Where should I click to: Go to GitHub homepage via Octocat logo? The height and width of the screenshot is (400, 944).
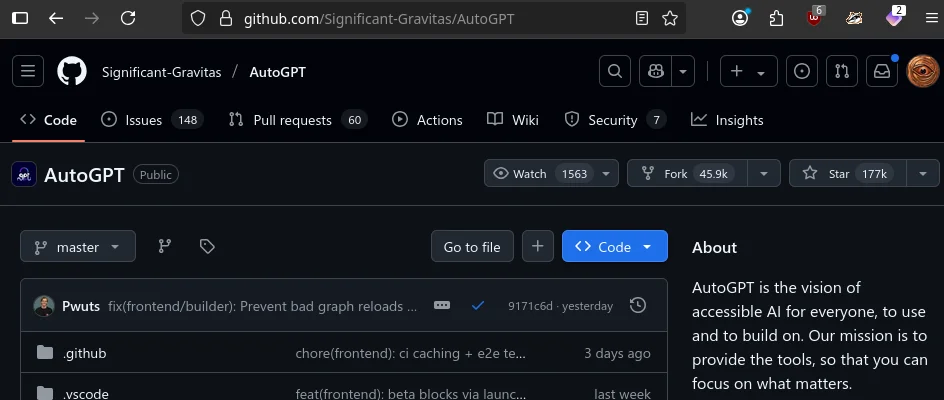coord(72,71)
